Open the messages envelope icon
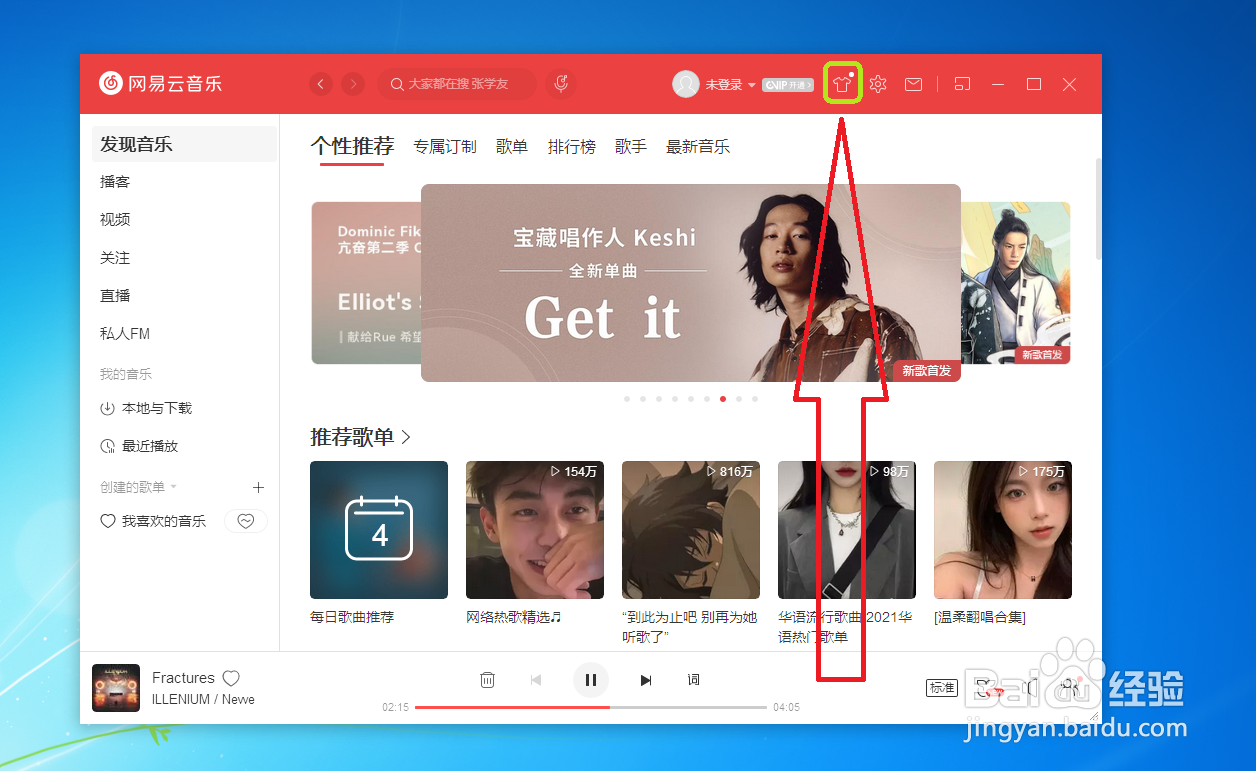Screen dimensions: 1256x771 (x=913, y=85)
